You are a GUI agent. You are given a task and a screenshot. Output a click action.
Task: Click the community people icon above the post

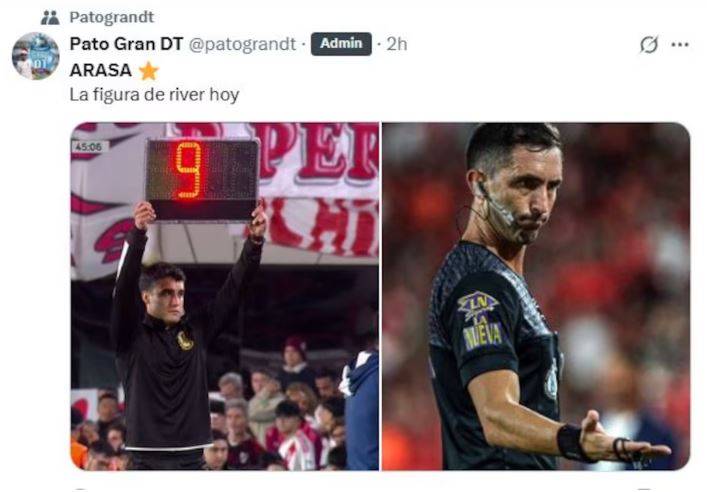(x=50, y=18)
